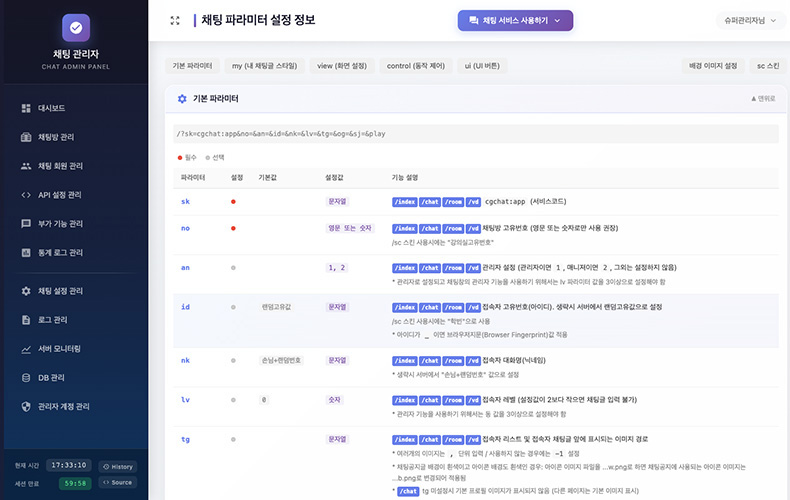Select the view (화면 설정) tab

[342, 66]
